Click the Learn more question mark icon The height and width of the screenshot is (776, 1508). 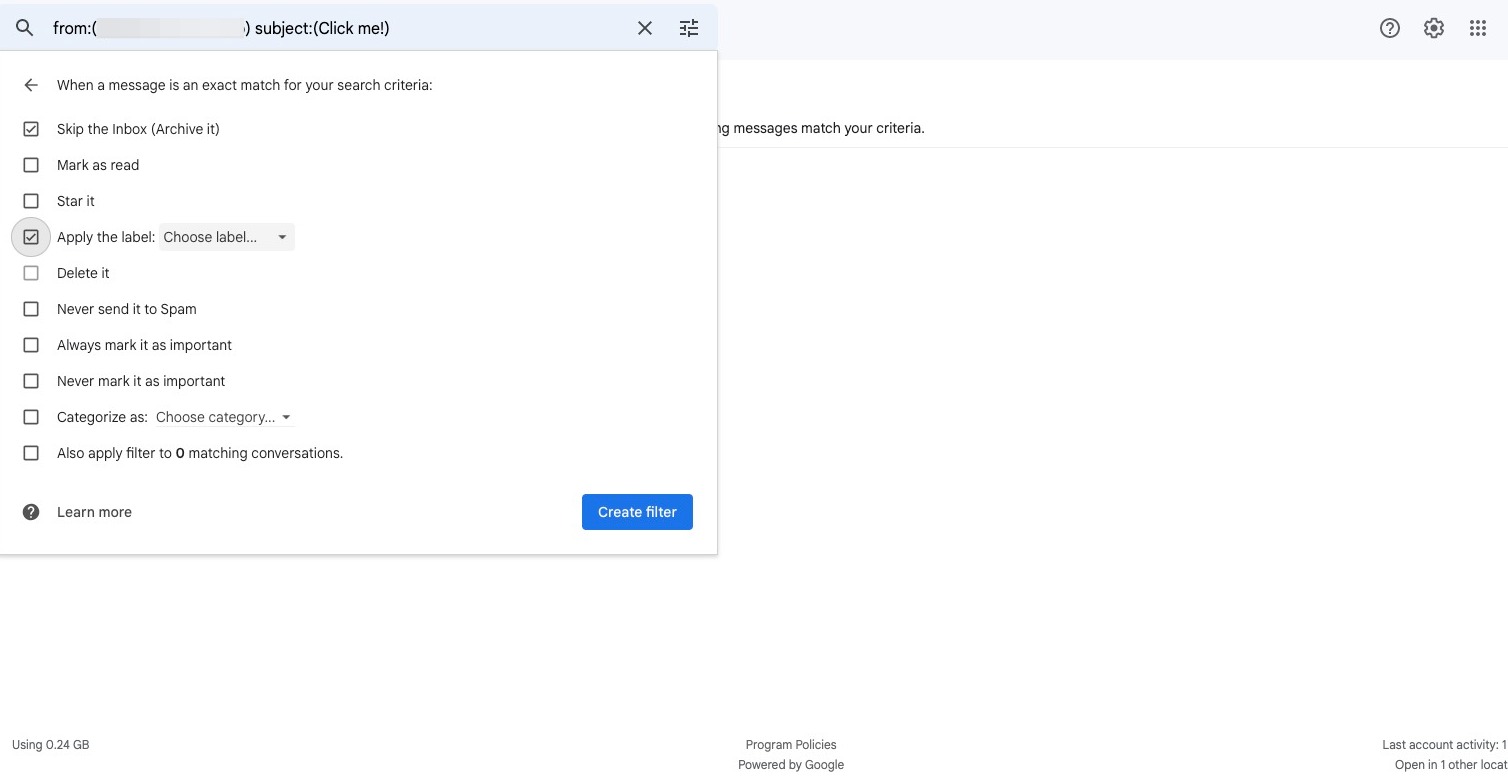(x=31, y=512)
